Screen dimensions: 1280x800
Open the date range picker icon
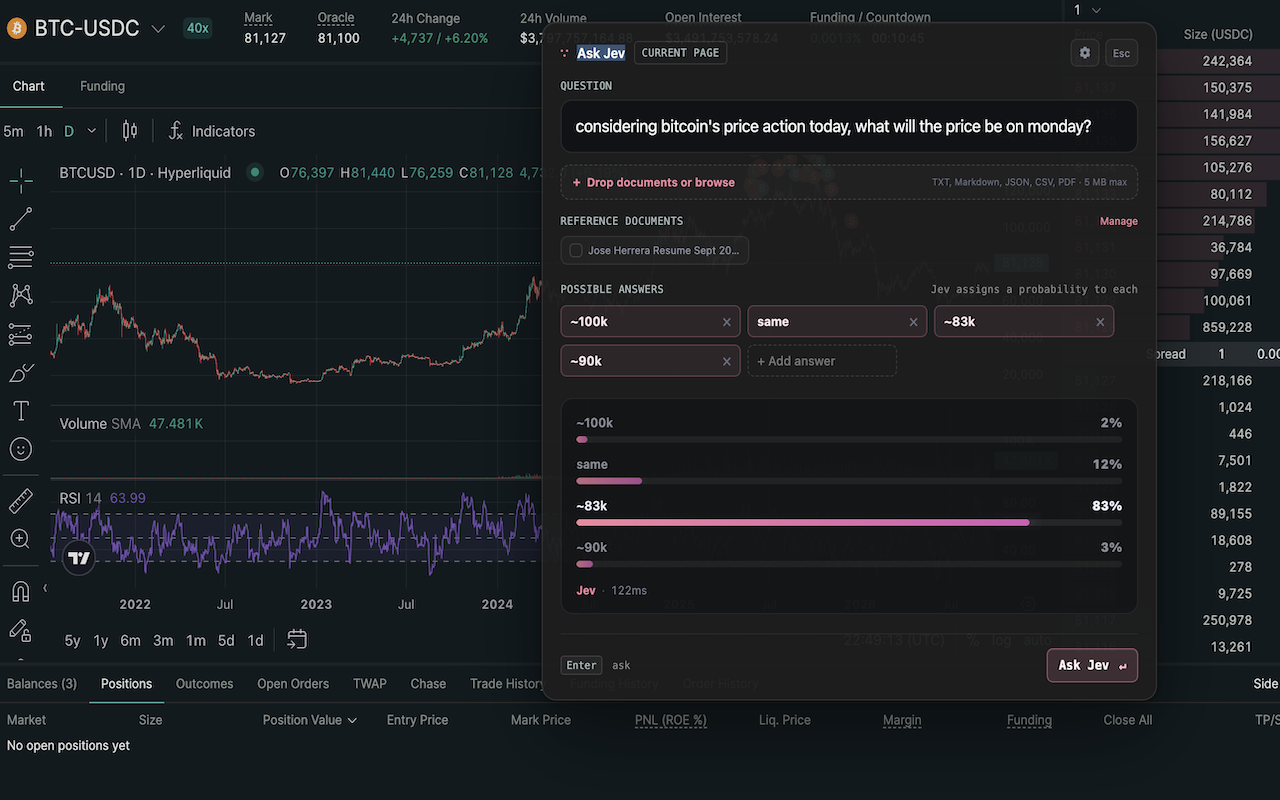coord(296,639)
